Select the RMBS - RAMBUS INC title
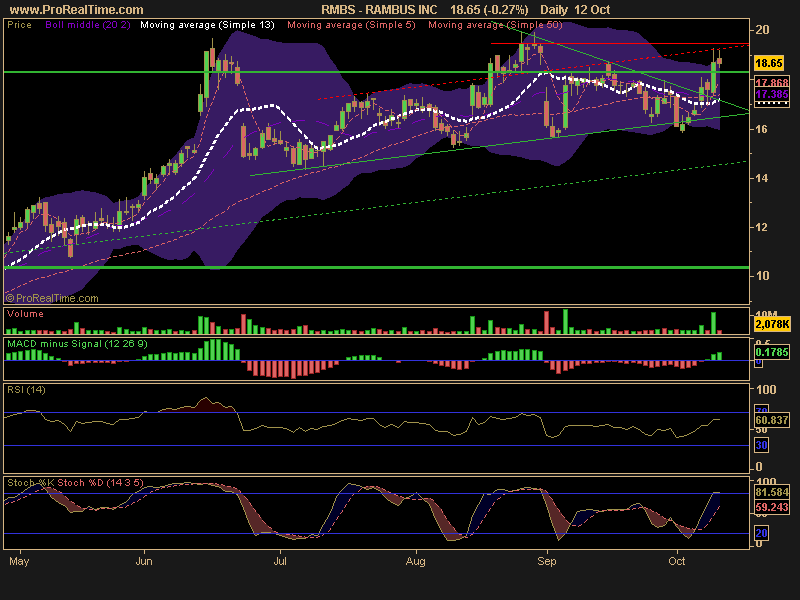Image resolution: width=800 pixels, height=600 pixels. pos(379,10)
